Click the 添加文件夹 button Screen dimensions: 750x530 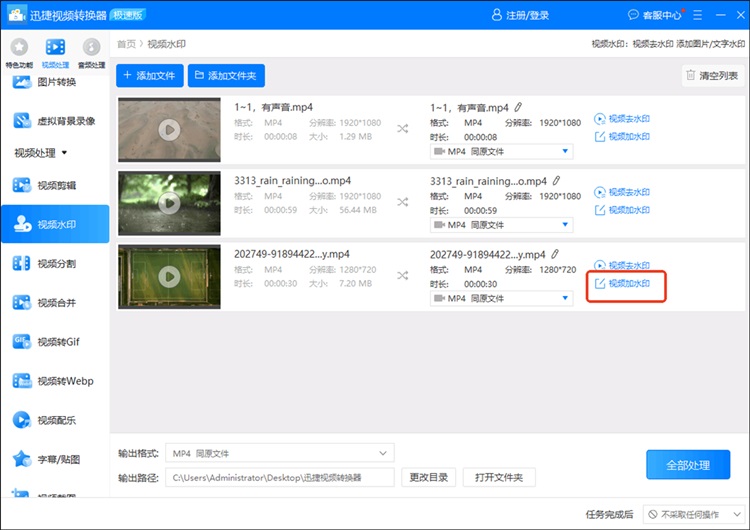226,76
